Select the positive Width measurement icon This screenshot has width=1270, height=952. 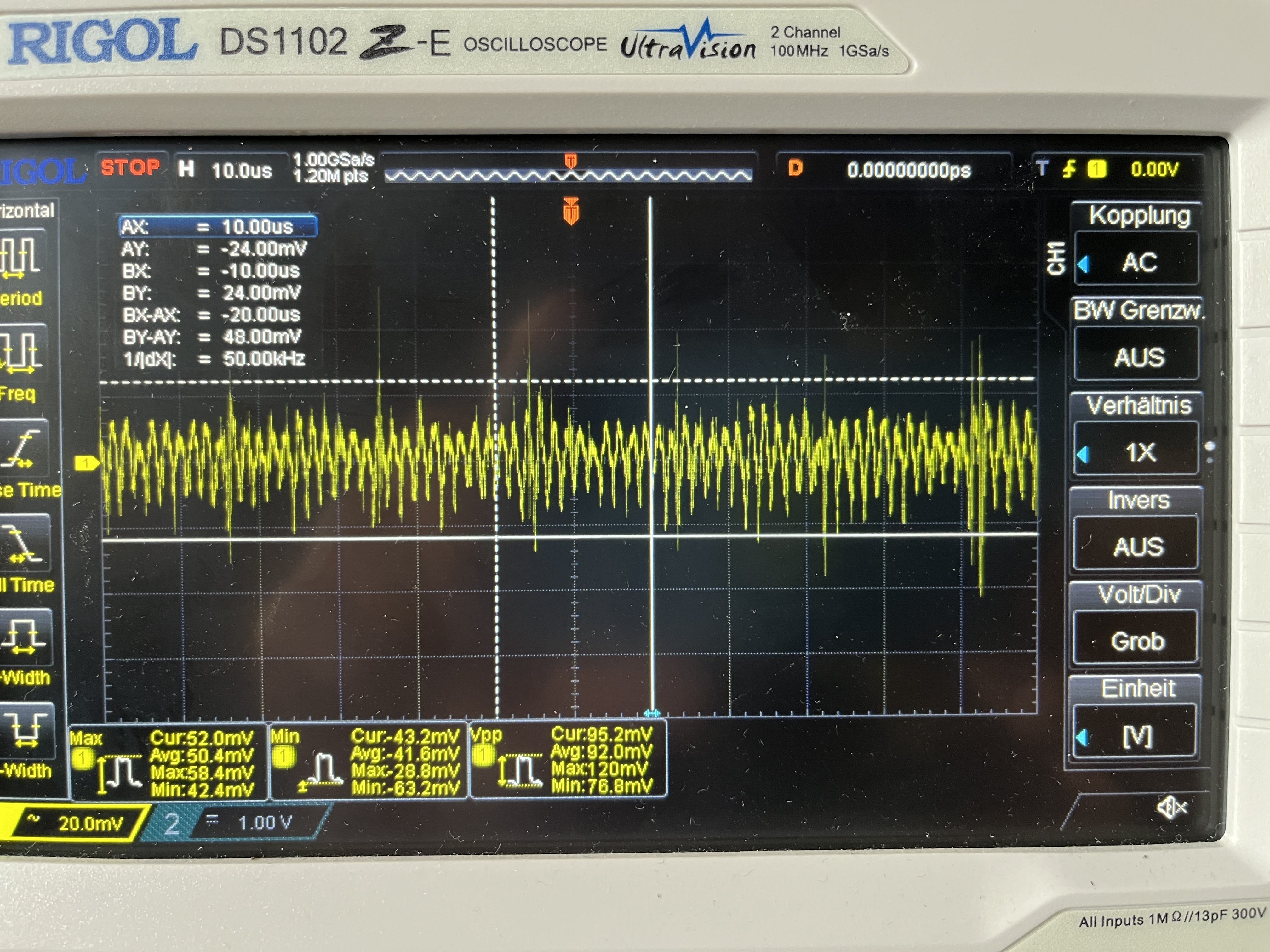coord(25,637)
